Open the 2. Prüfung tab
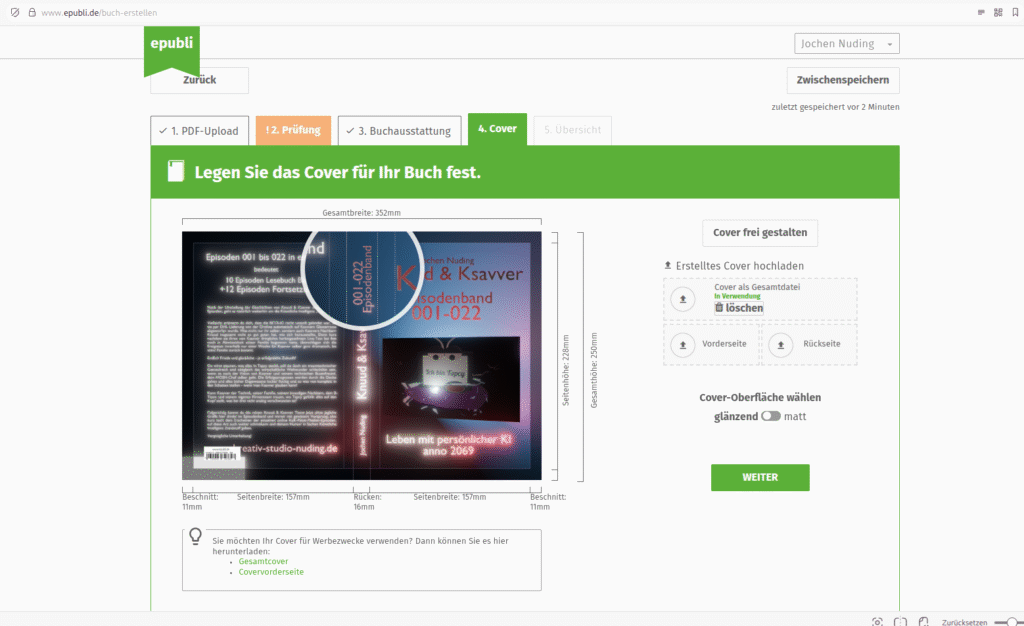 tap(292, 130)
